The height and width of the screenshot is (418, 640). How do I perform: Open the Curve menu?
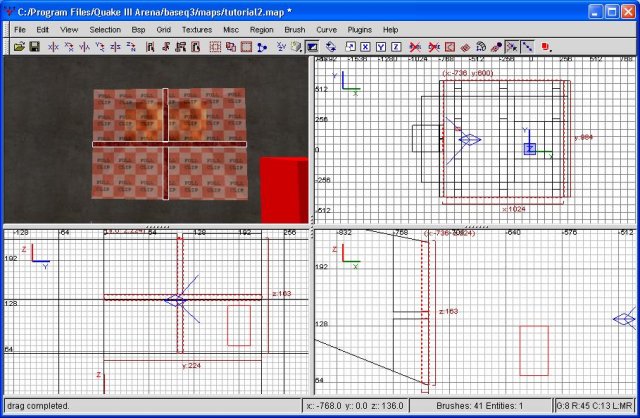pyautogui.click(x=327, y=30)
